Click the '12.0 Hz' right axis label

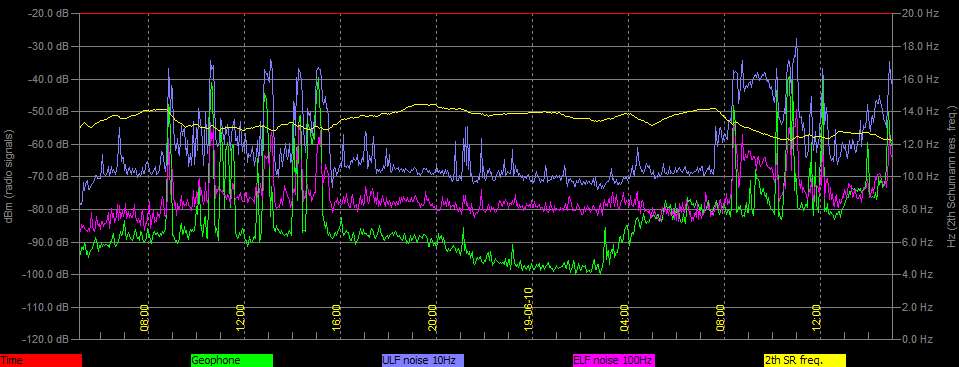[x=920, y=144]
